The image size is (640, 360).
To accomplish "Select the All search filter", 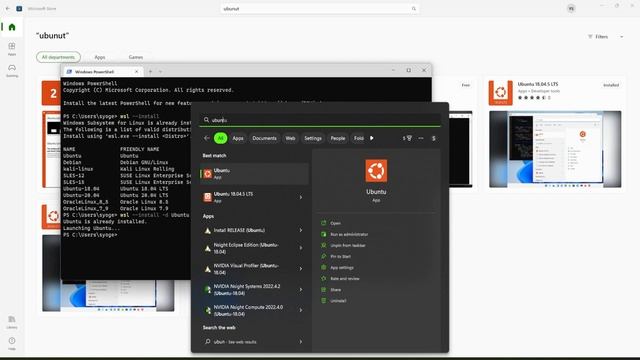I will [220, 138].
